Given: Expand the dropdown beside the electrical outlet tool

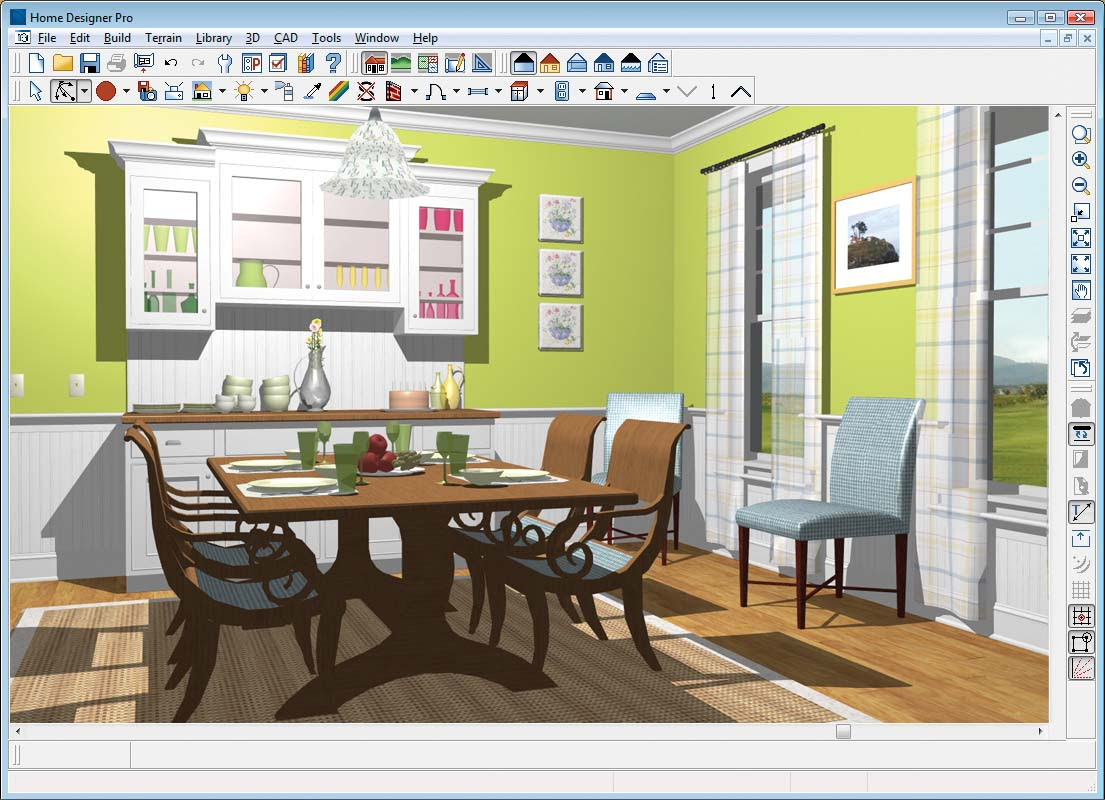Looking at the screenshot, I should (582, 92).
